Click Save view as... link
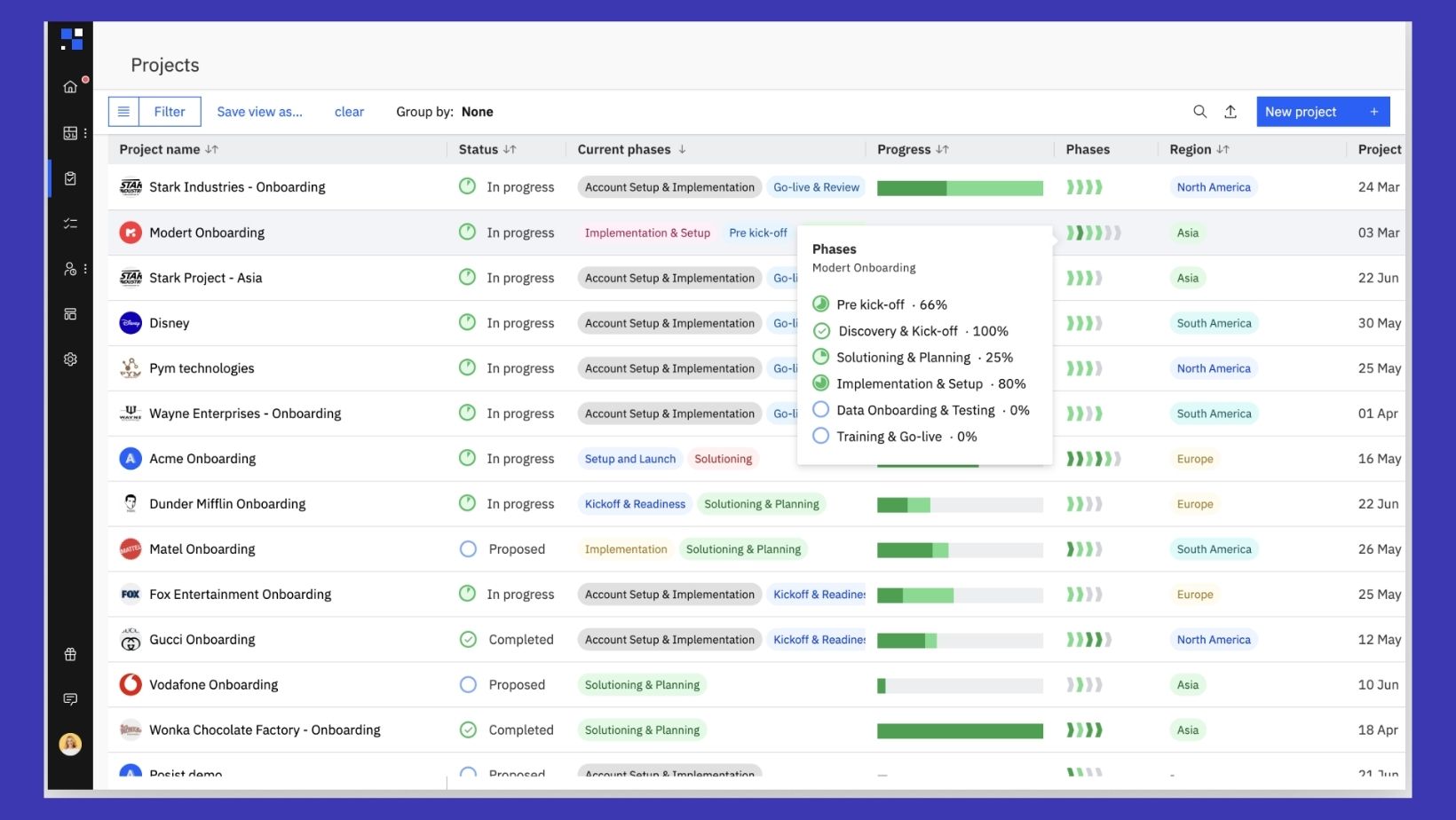Image resolution: width=1456 pixels, height=820 pixels. tap(259, 112)
